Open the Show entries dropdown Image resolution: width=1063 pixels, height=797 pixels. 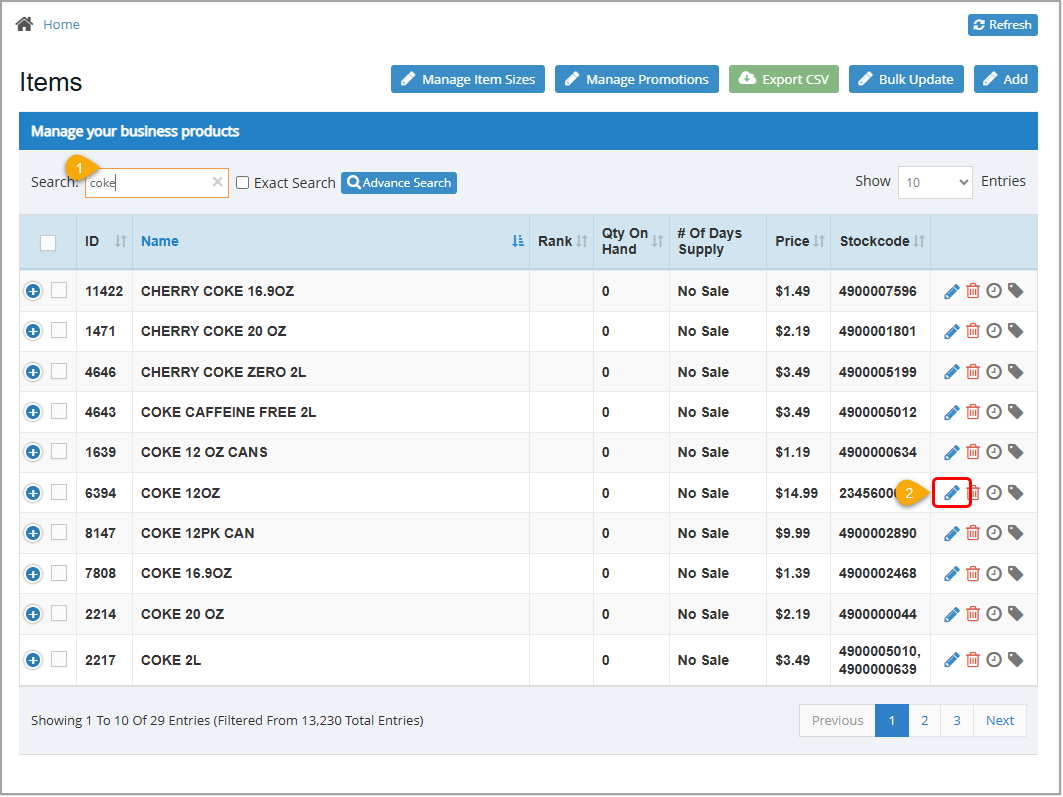935,182
